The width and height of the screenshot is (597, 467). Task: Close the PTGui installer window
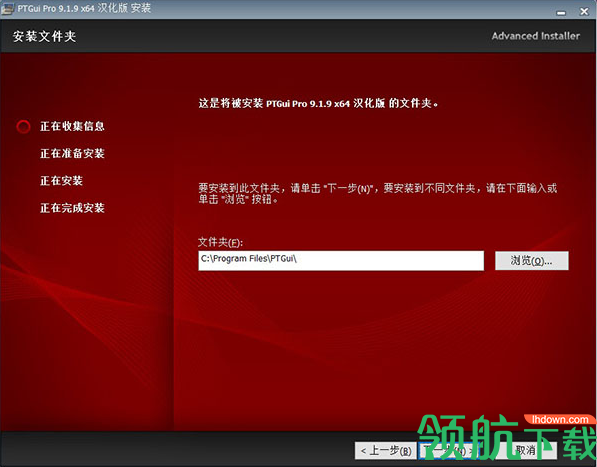pyautogui.click(x=584, y=12)
